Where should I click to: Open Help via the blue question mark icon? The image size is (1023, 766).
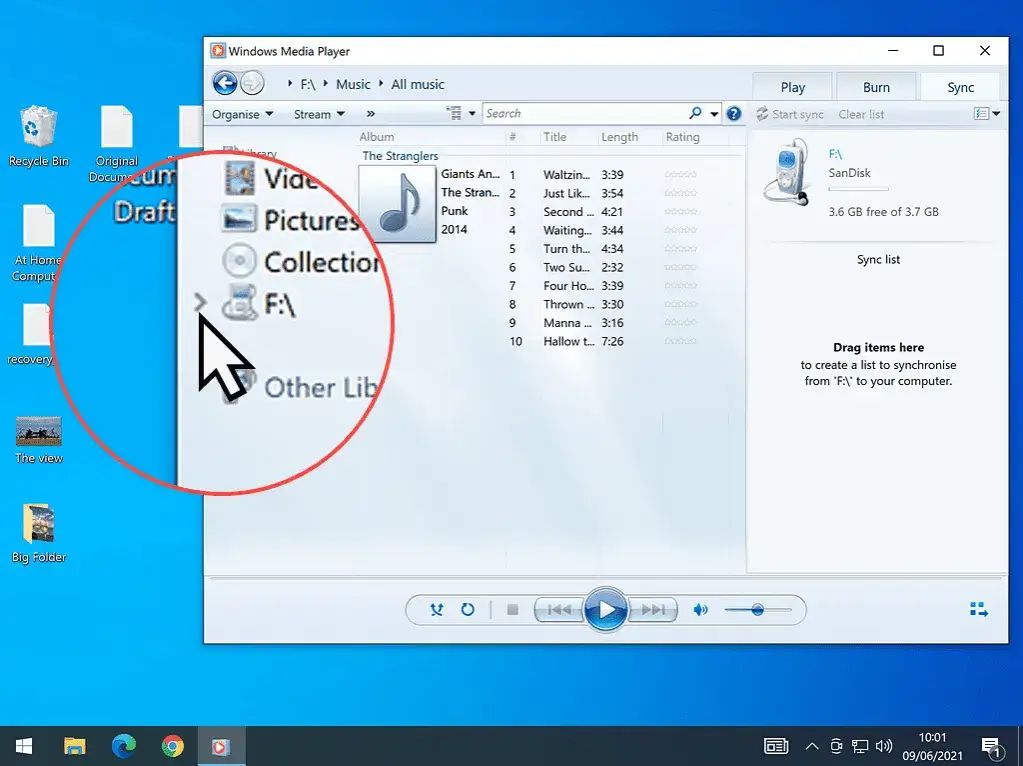[733, 113]
